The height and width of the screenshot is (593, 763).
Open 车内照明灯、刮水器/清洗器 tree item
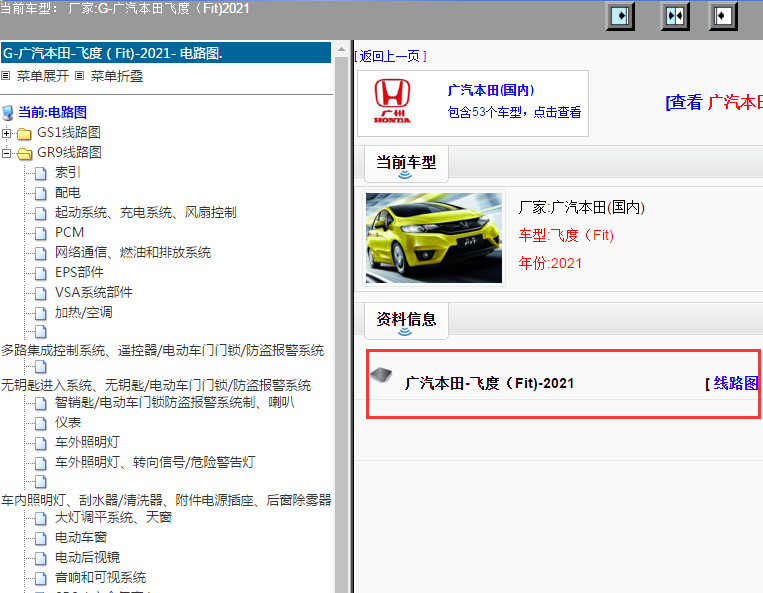pos(166,500)
